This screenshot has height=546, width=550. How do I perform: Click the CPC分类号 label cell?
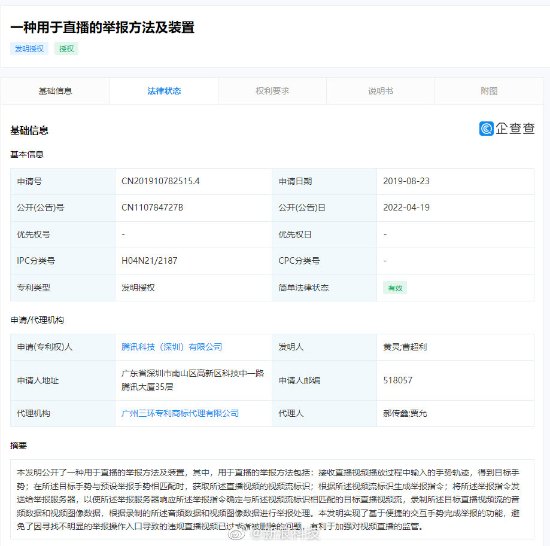324,261
